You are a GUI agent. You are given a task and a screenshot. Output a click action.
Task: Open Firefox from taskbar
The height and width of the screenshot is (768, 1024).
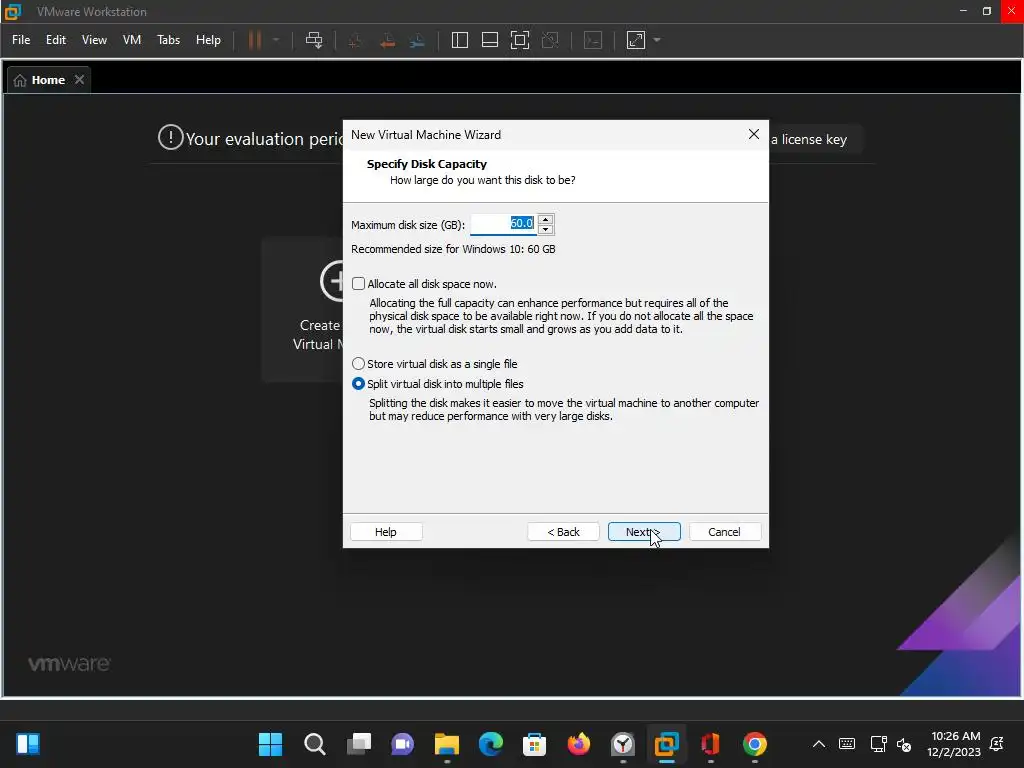[x=579, y=744]
